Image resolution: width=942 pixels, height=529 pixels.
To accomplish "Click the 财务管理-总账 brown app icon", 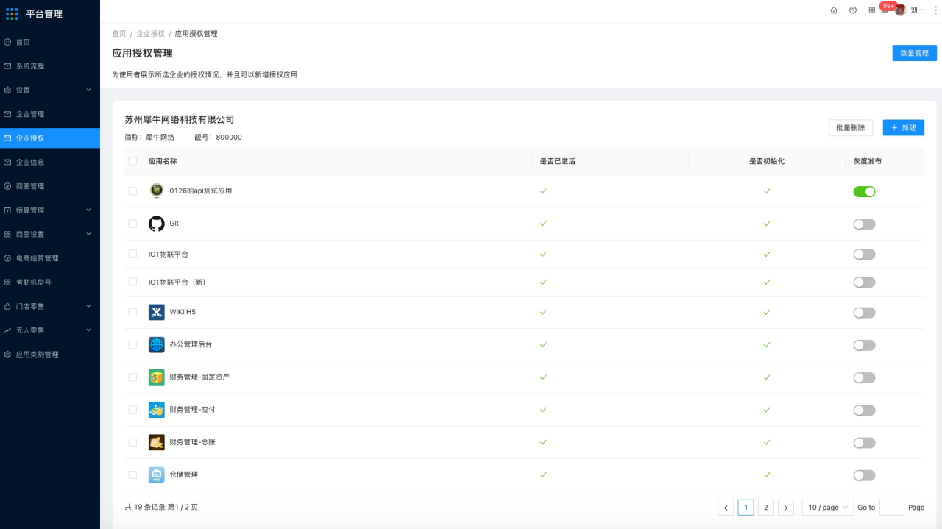I will 156,443.
